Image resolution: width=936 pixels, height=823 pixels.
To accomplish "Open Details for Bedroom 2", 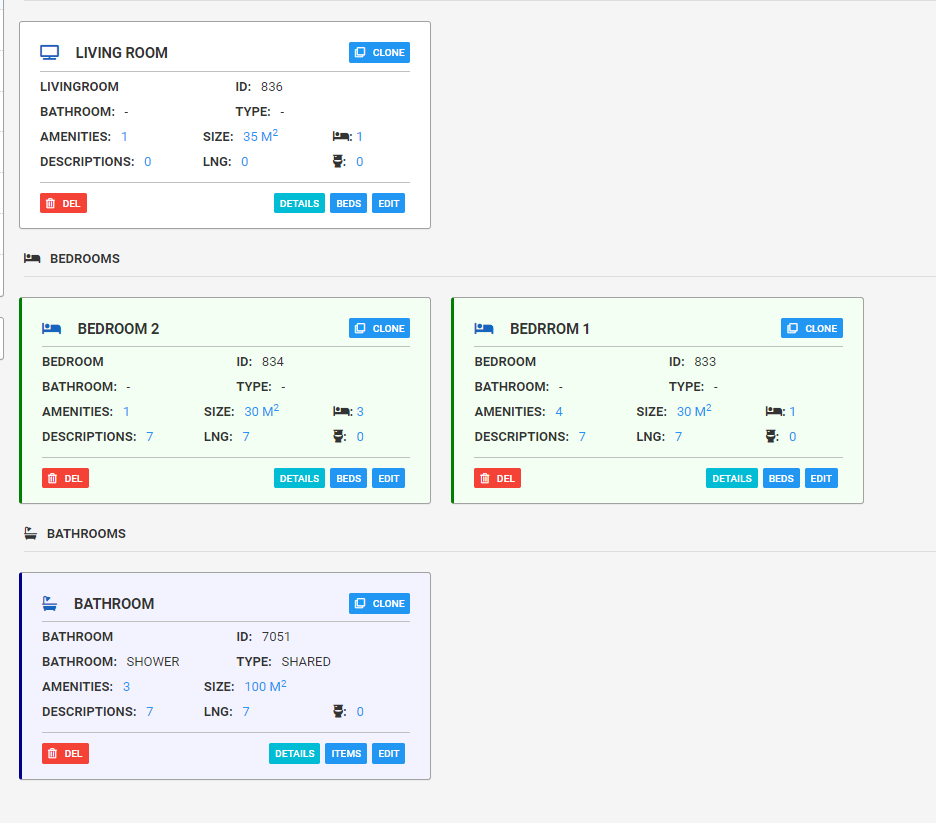I will coord(299,478).
